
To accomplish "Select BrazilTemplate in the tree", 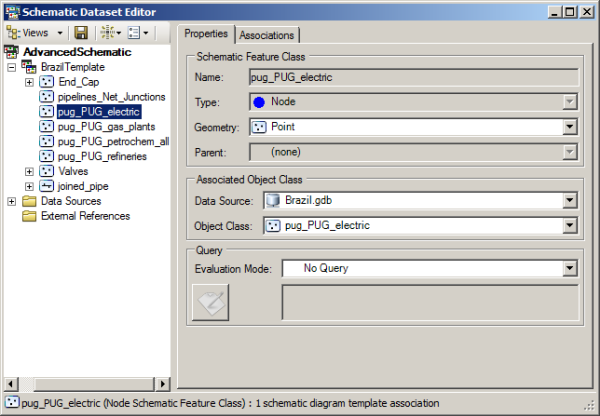I will pyautogui.click(x=73, y=67).
